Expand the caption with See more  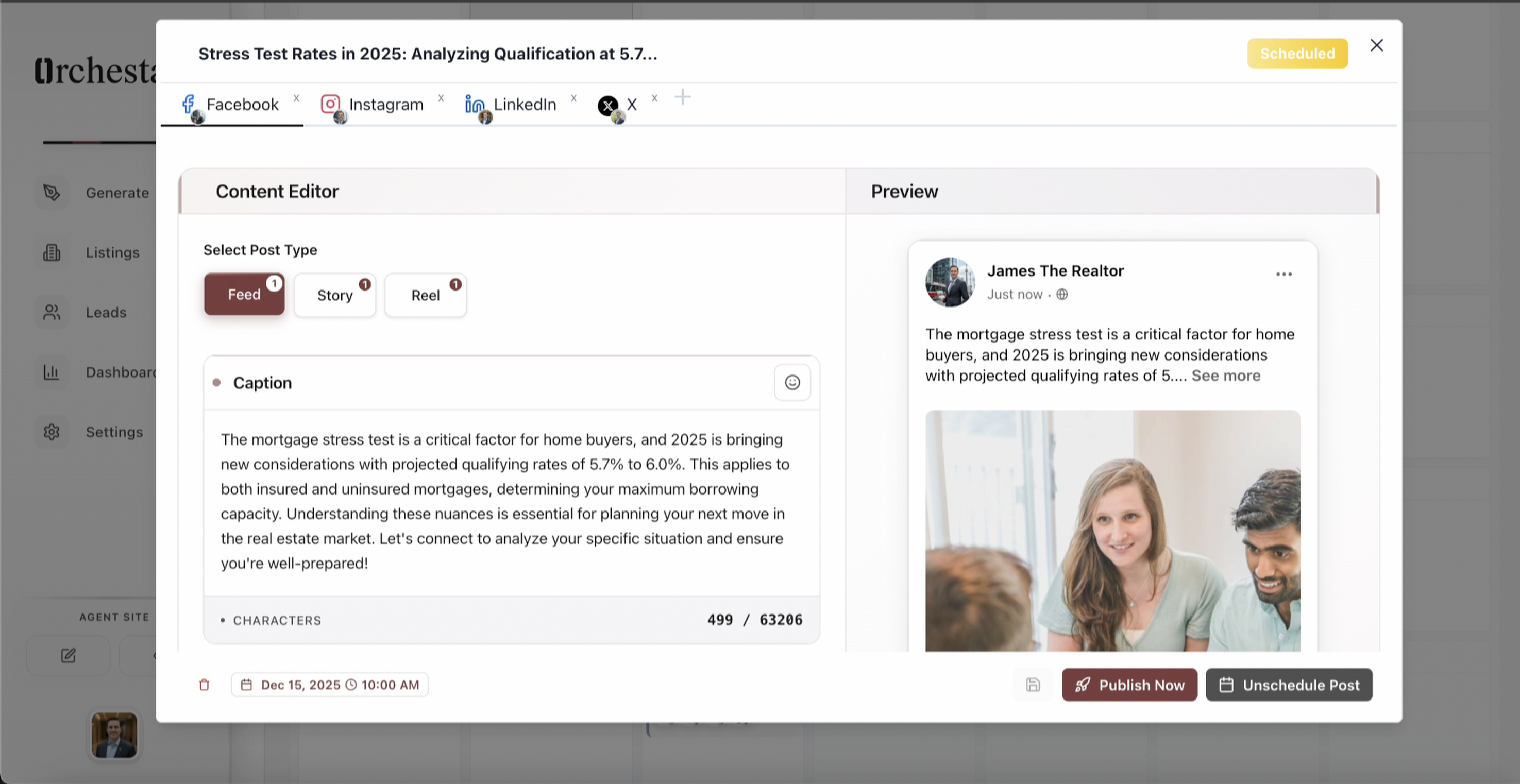click(1226, 376)
